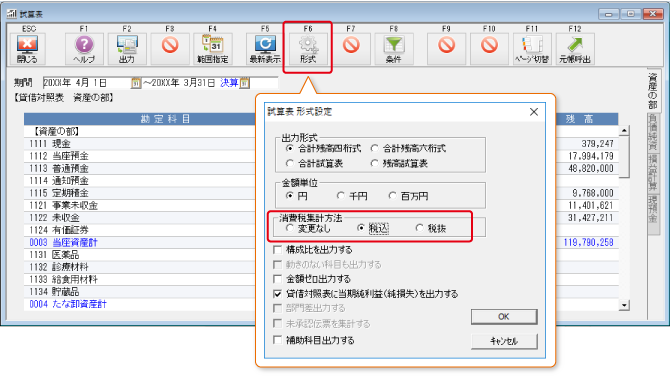671x376 pixels.
Task: Enable the 構成比を出力する checkbox
Action: pos(278,249)
